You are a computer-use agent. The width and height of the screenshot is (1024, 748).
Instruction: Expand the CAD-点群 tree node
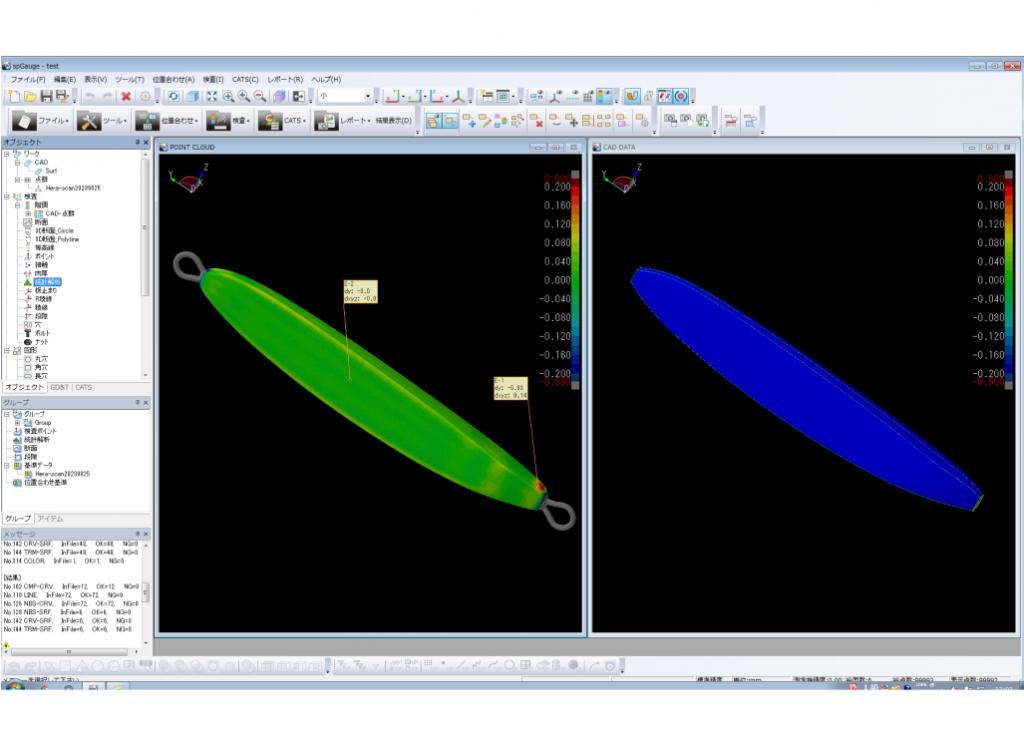[28, 213]
